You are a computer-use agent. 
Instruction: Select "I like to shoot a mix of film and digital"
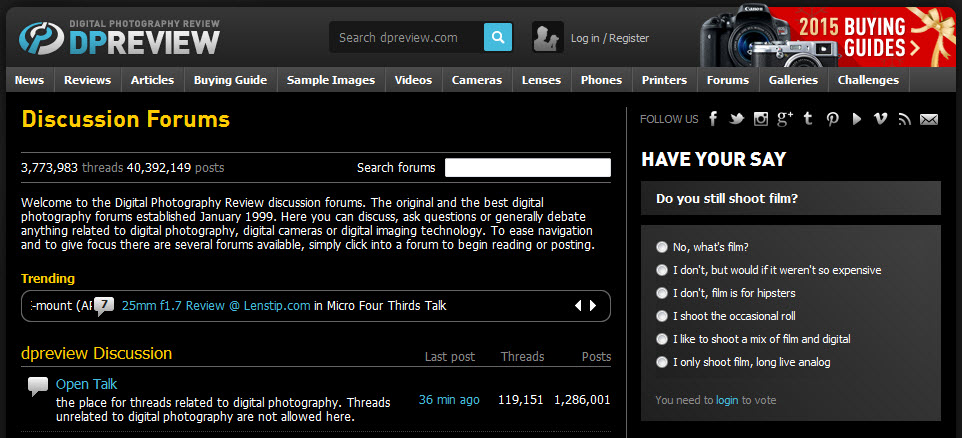(x=661, y=339)
